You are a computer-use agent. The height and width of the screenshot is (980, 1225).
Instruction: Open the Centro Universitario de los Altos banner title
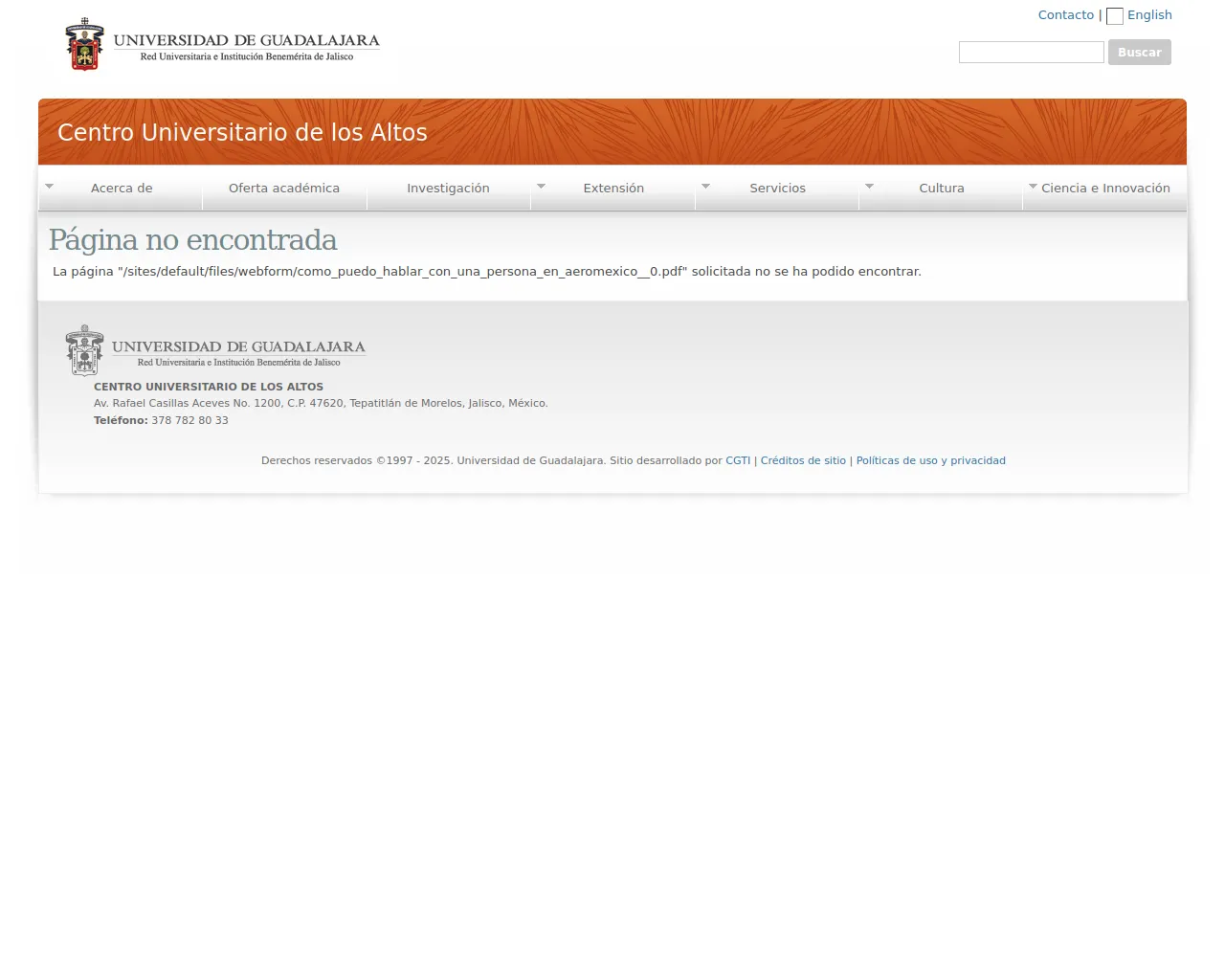point(242,132)
